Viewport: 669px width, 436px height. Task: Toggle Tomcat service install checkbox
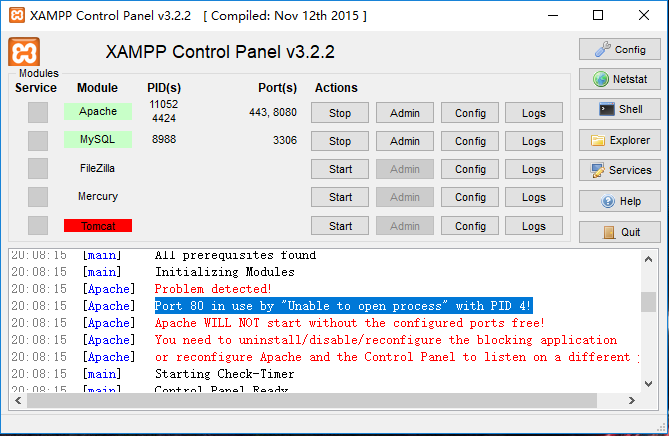(x=38, y=225)
